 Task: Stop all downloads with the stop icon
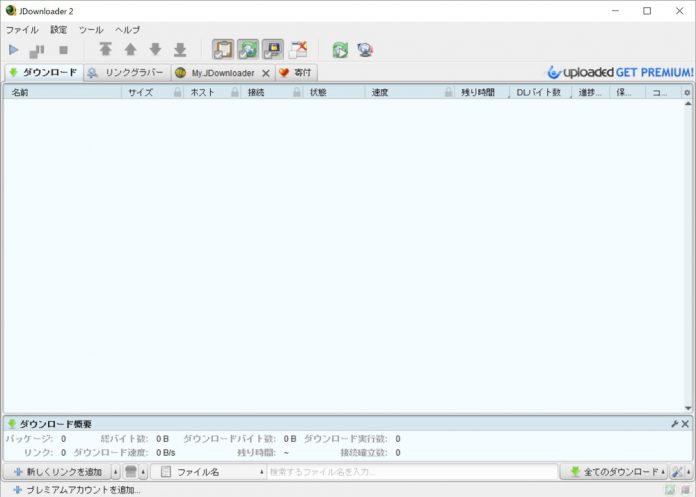[63, 50]
